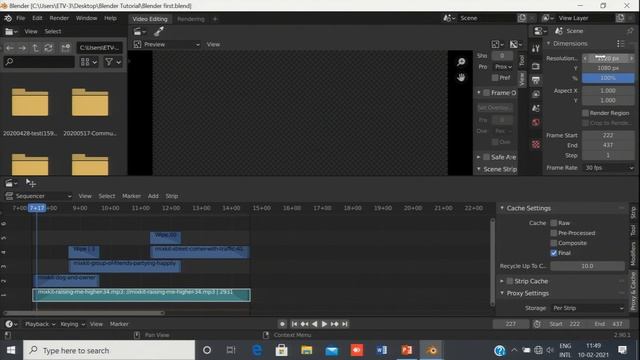This screenshot has height=360, width=640.
Task: Open the Render menu
Action: pos(59,18)
